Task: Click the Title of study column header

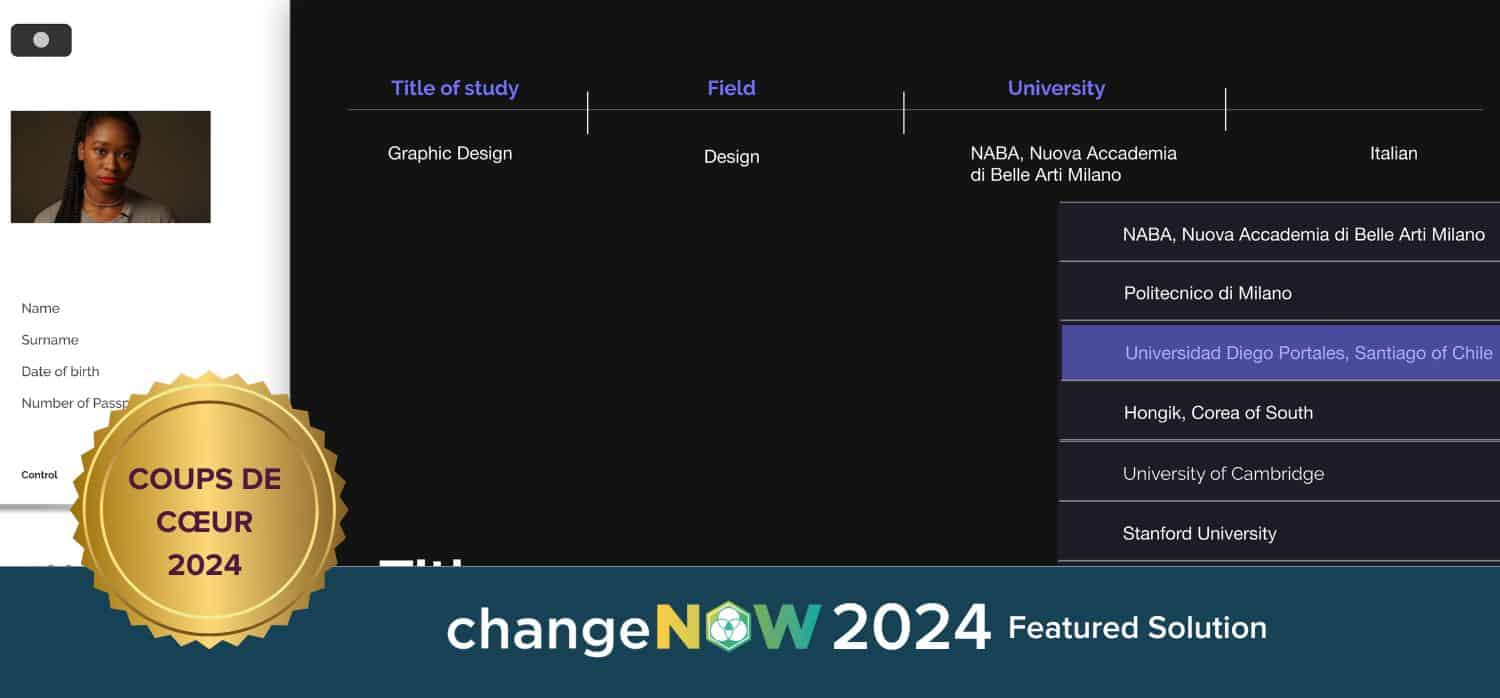Action: (455, 88)
